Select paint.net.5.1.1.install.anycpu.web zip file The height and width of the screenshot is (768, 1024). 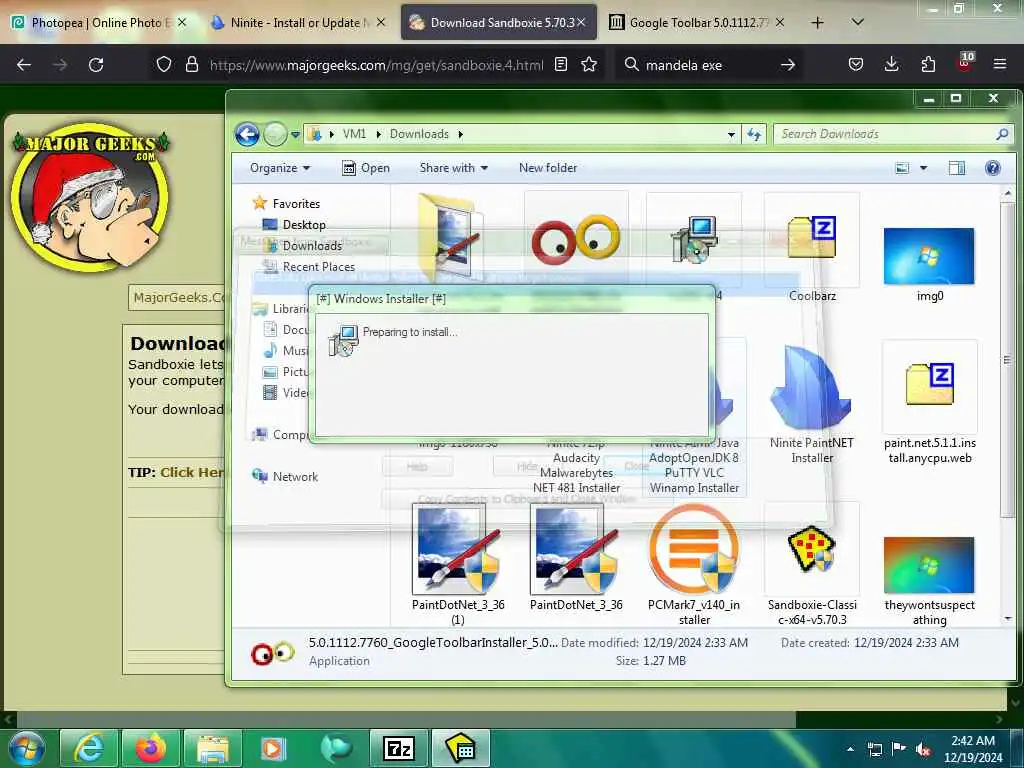pos(929,404)
